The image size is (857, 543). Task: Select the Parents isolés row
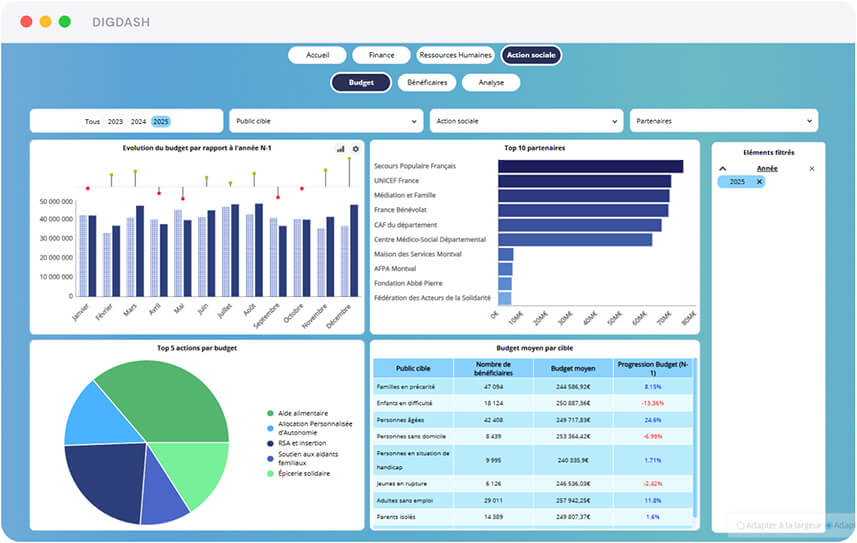(x=533, y=517)
